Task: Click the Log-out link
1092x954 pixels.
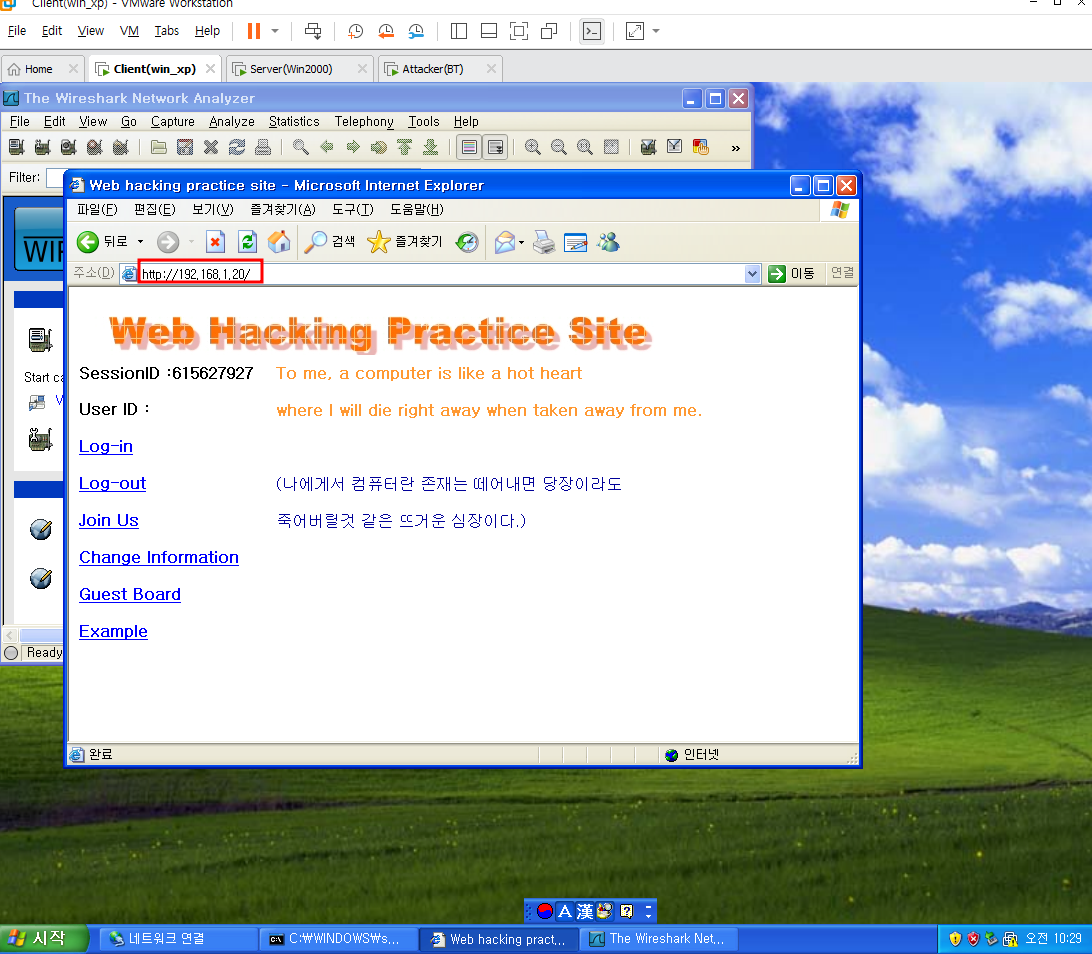Action: [112, 483]
